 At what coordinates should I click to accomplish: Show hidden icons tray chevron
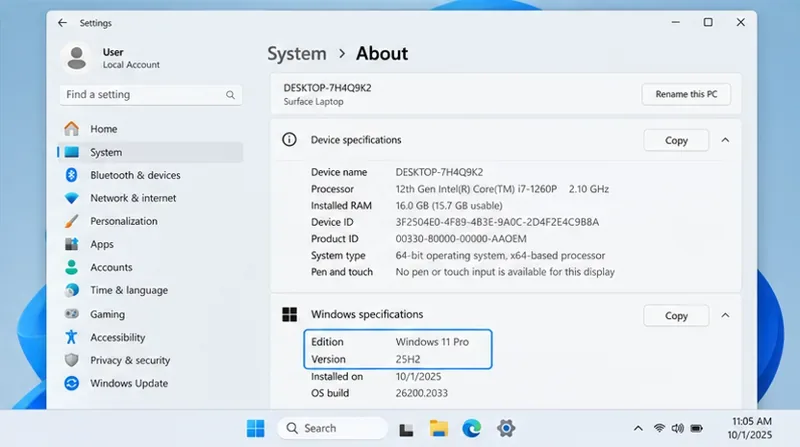click(638, 428)
